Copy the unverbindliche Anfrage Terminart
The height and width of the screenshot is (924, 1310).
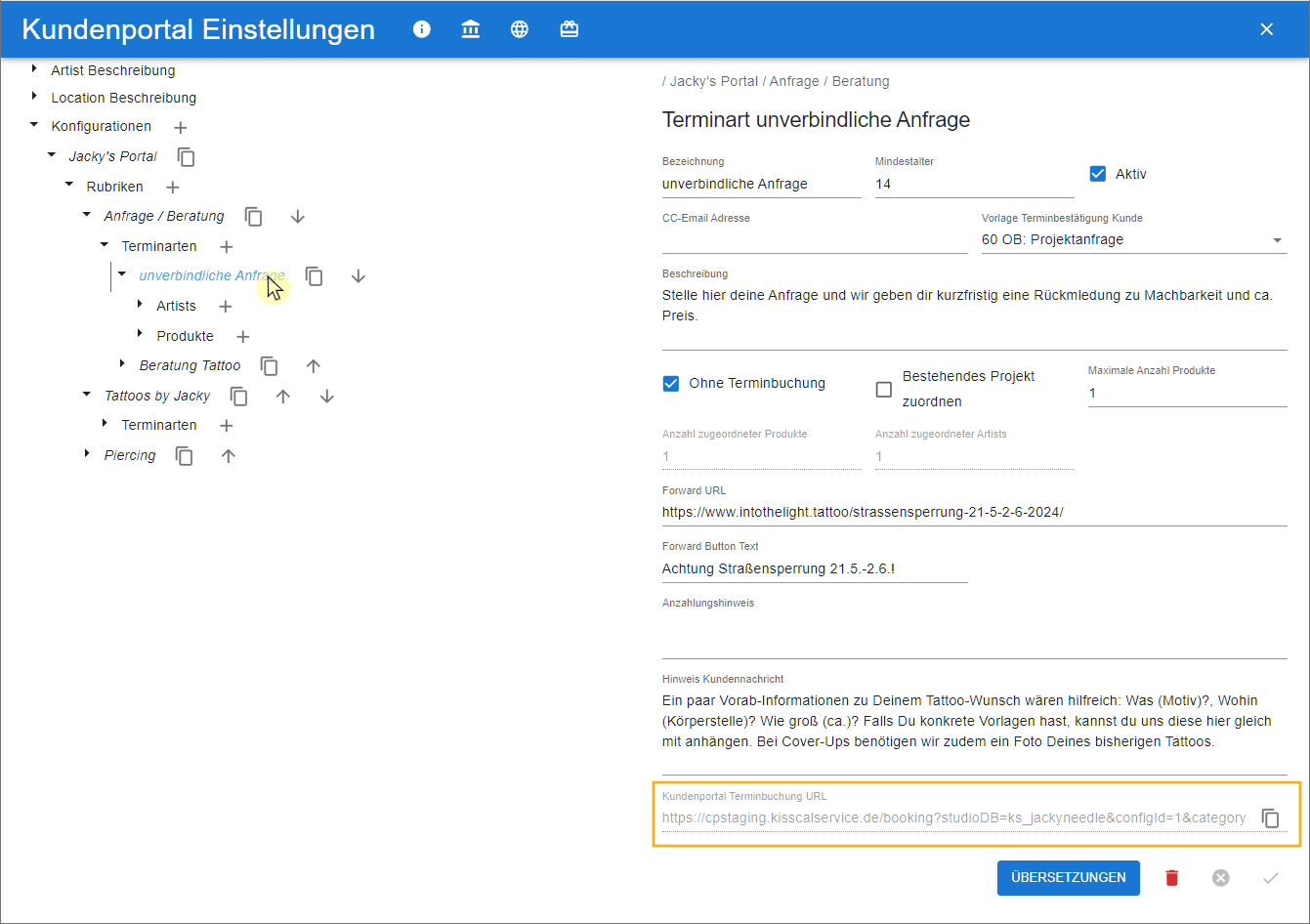tap(314, 276)
